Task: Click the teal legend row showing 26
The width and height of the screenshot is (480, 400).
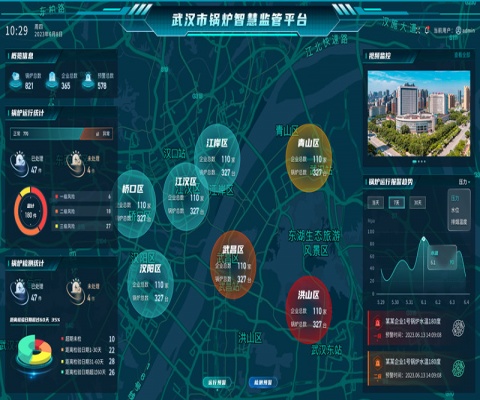Action: coord(88,372)
